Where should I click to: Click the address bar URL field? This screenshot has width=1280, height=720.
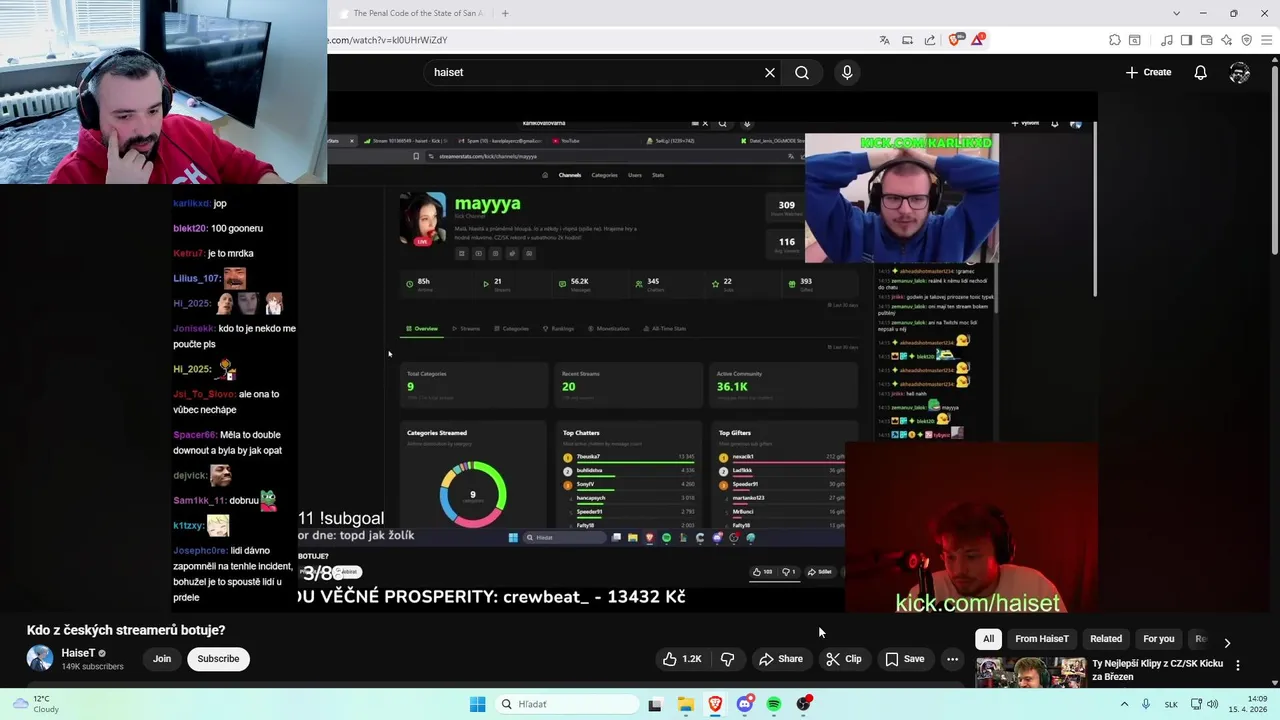(x=600, y=40)
